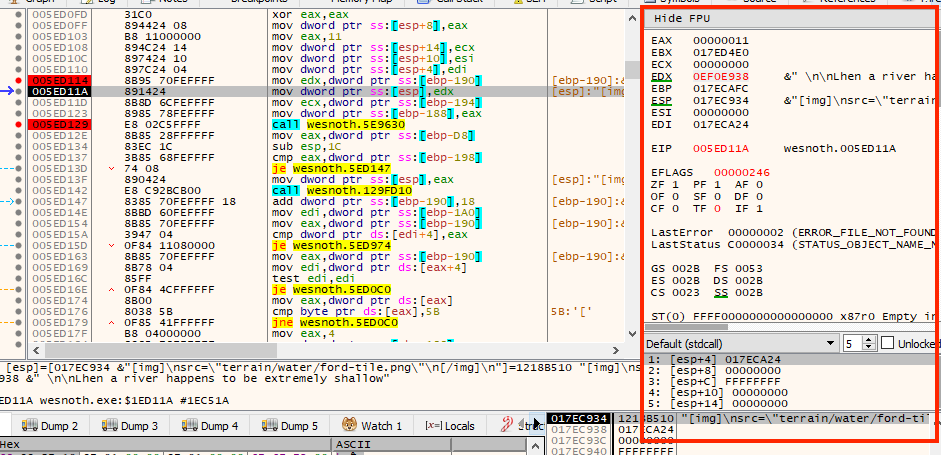Select the ZF flag value
941x455 pixels.
point(675,185)
